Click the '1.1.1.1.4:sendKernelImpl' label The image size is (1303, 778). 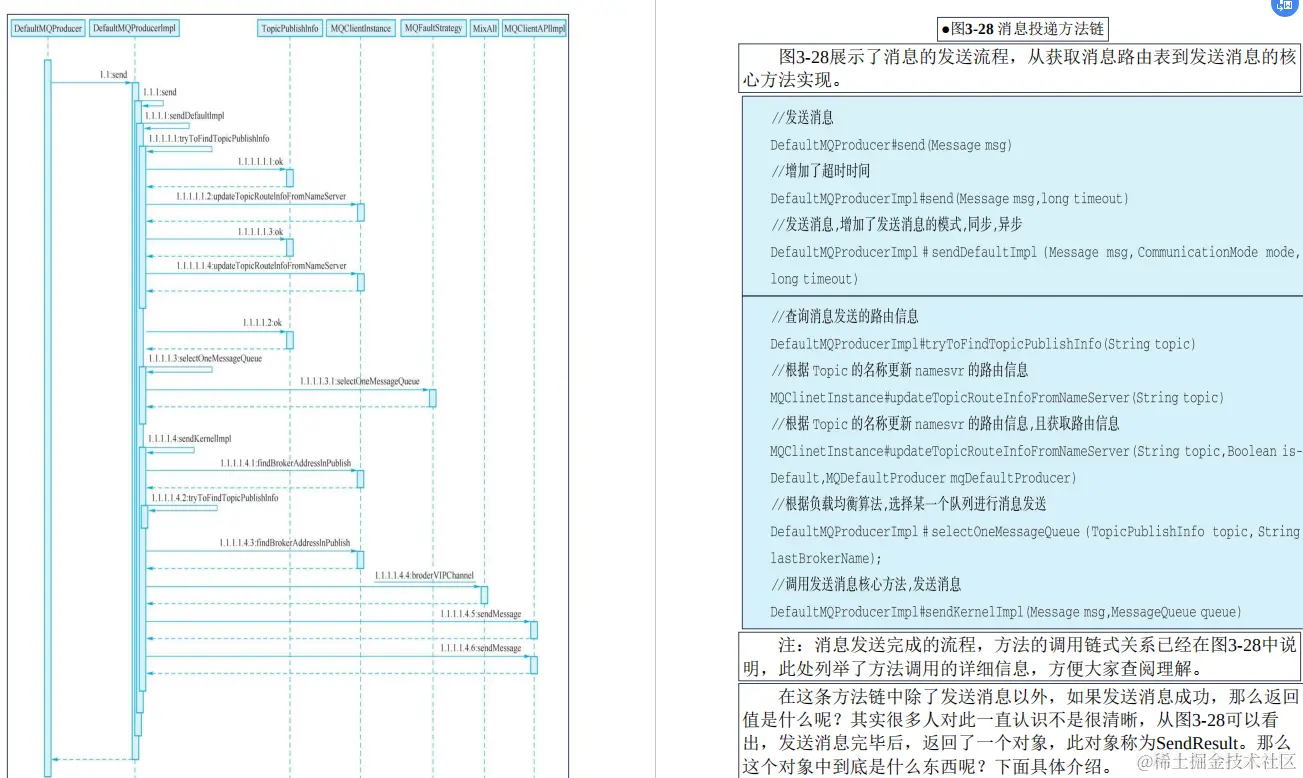click(x=190, y=439)
